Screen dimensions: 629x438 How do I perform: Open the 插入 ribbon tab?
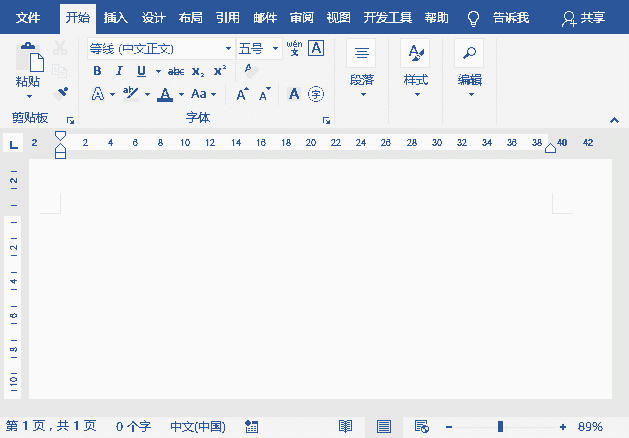coord(116,17)
